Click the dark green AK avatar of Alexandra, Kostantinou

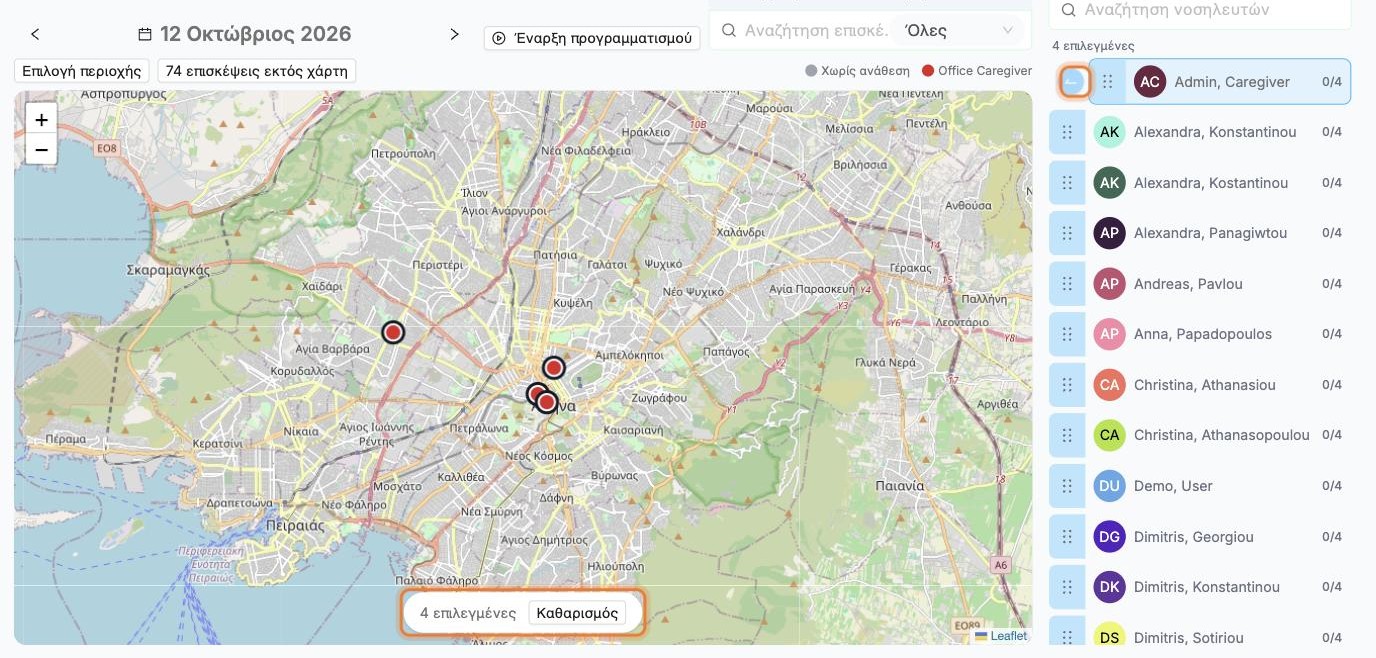[x=1109, y=183]
